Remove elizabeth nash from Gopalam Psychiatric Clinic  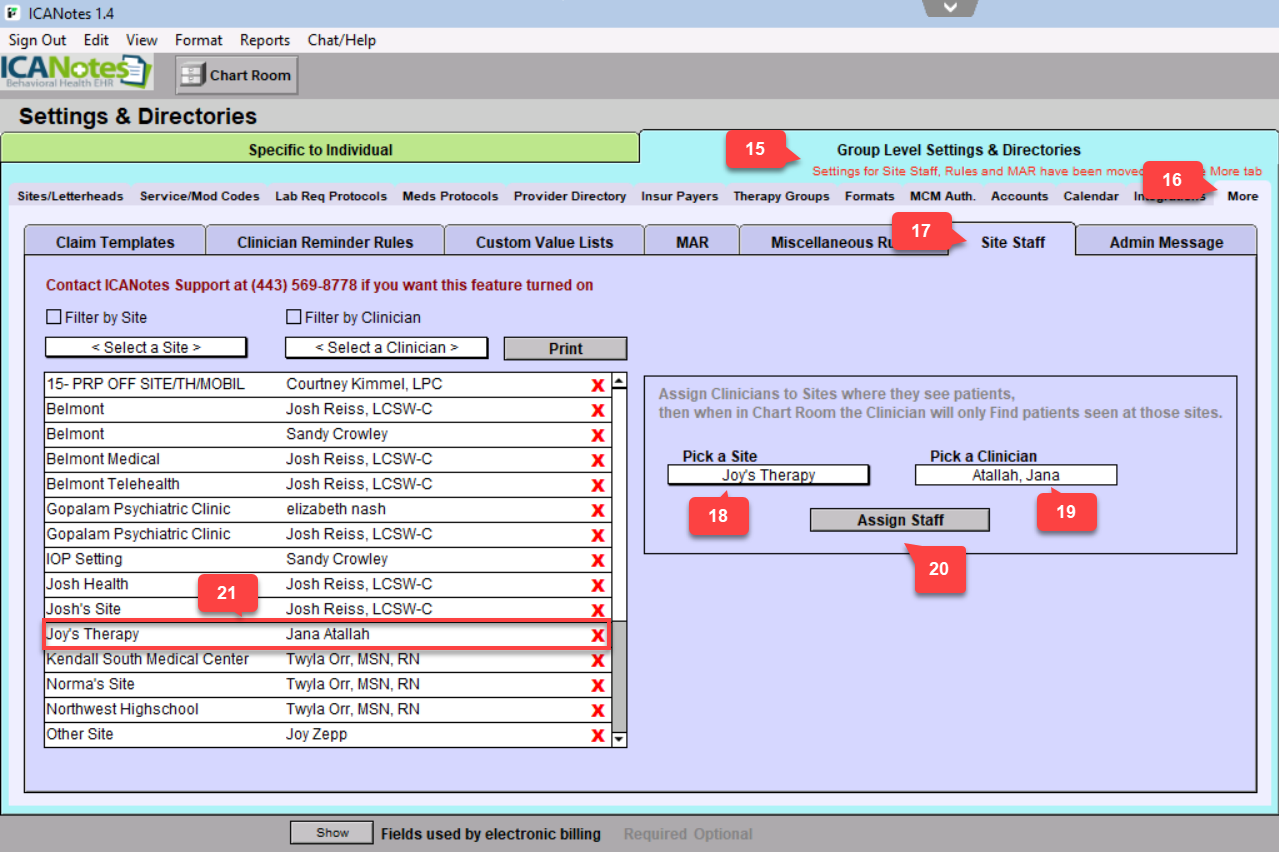(598, 510)
